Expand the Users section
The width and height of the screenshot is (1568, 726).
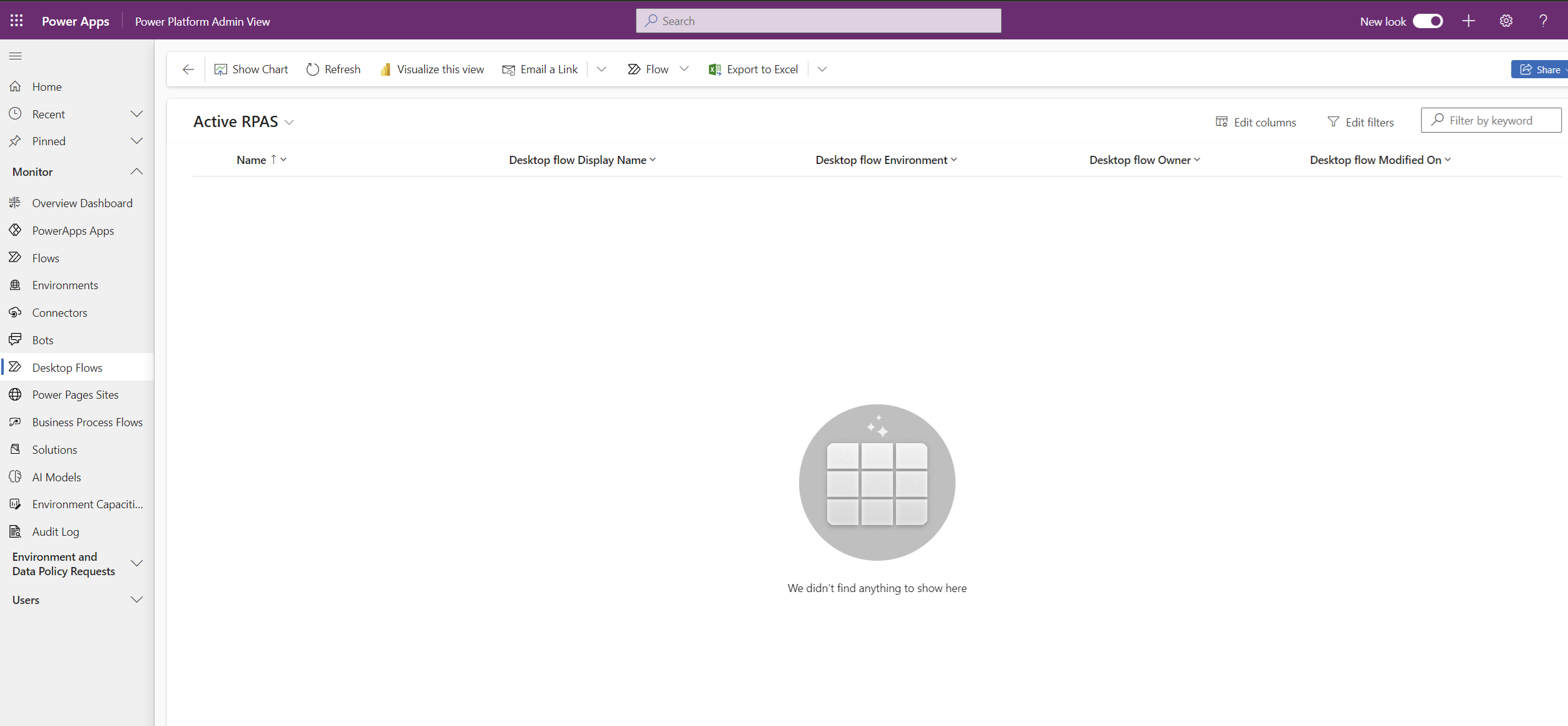(x=137, y=599)
